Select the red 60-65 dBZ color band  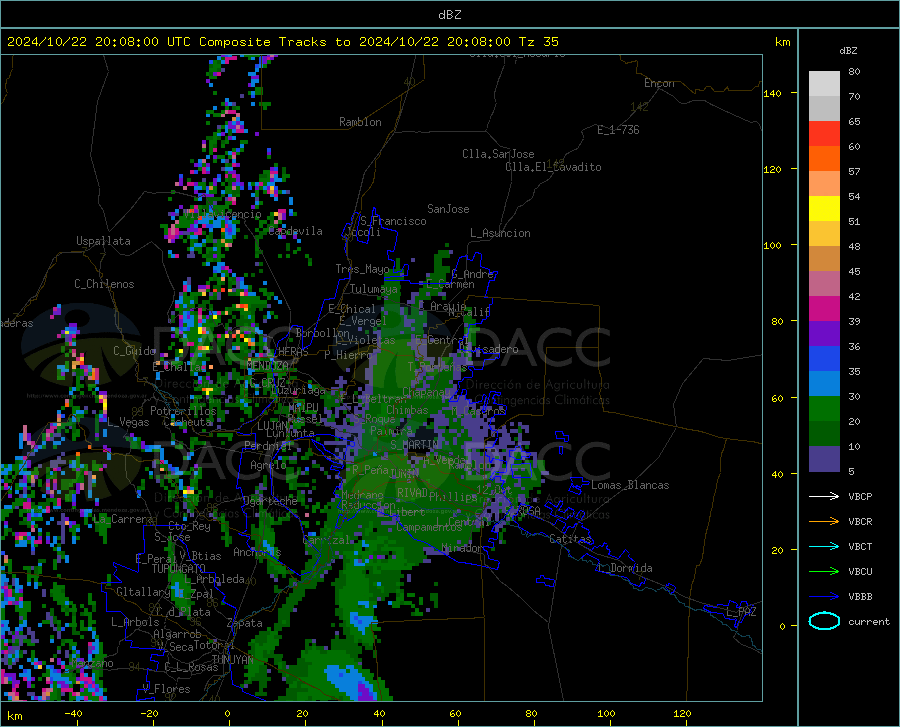[824, 134]
